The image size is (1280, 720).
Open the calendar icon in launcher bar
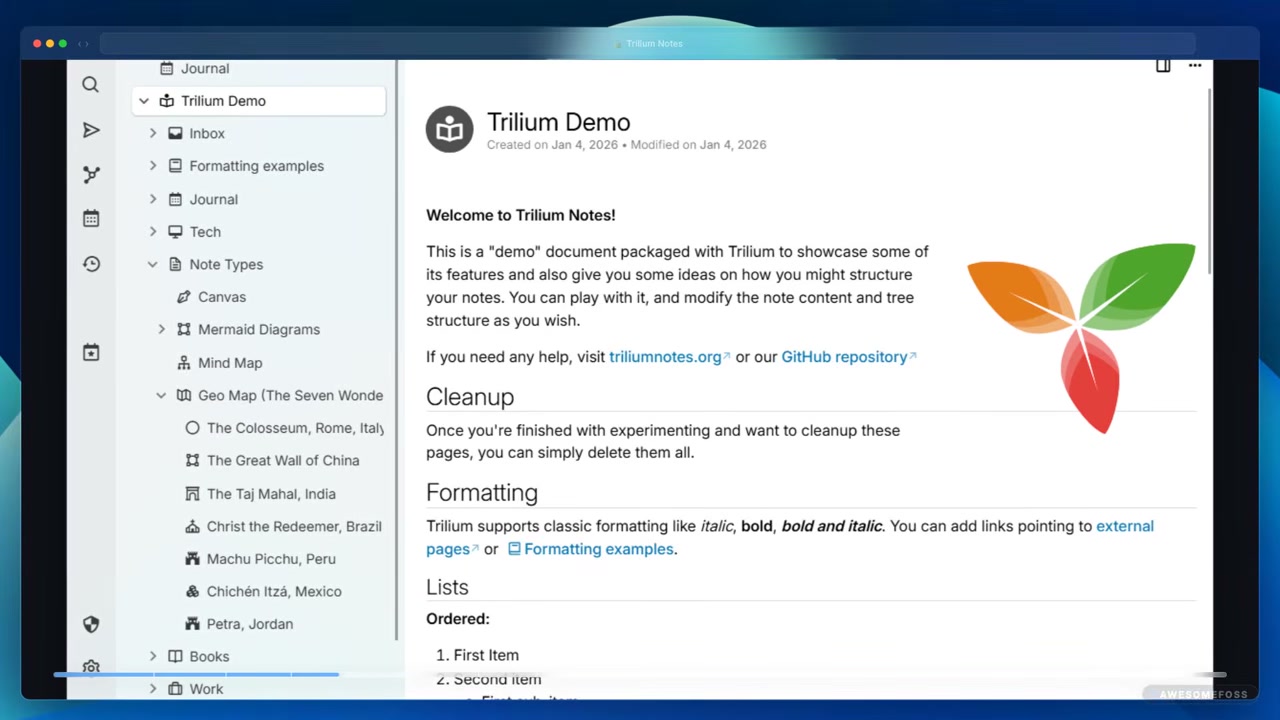91,218
